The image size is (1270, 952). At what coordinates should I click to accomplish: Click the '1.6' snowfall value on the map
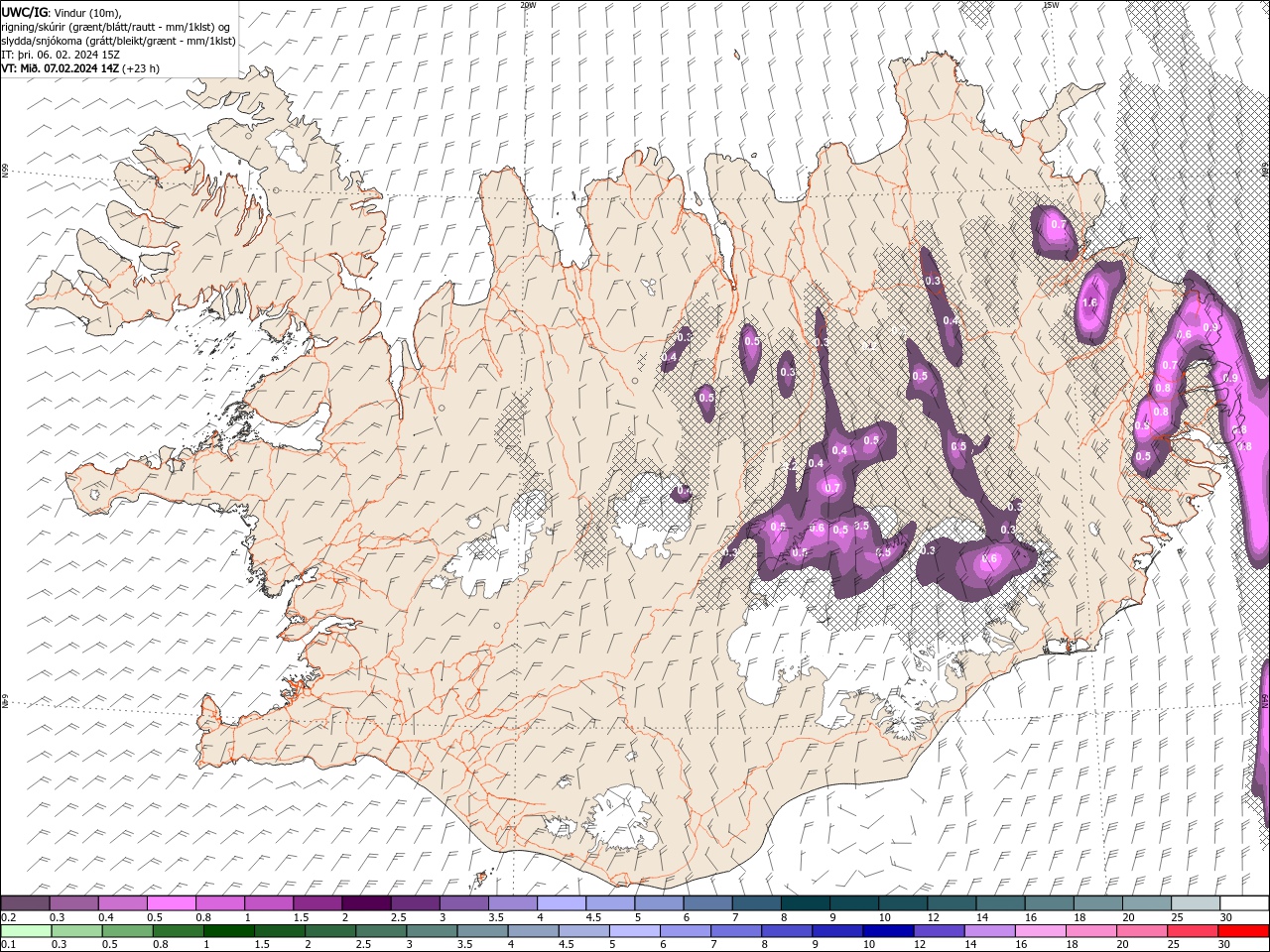coord(1088,302)
